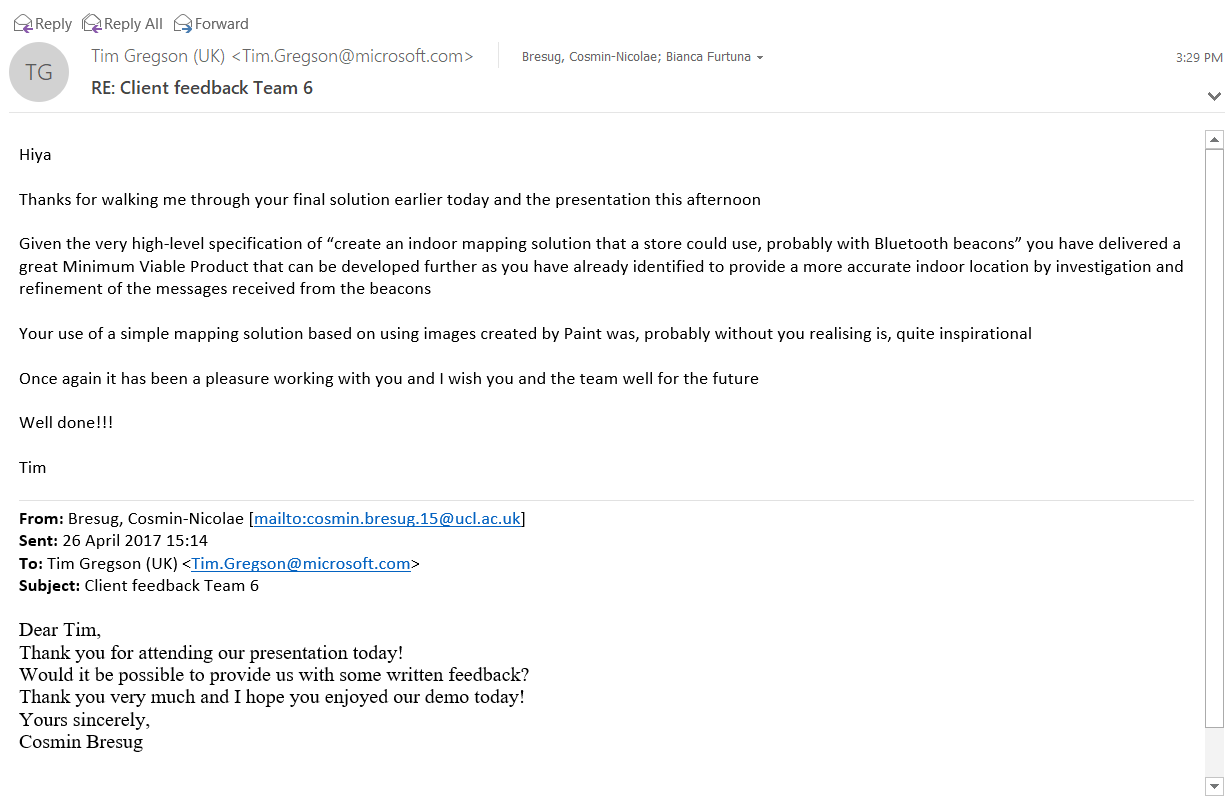The height and width of the screenshot is (798, 1229).
Task: Click the 3:29 PM timestamp
Action: 1199,58
